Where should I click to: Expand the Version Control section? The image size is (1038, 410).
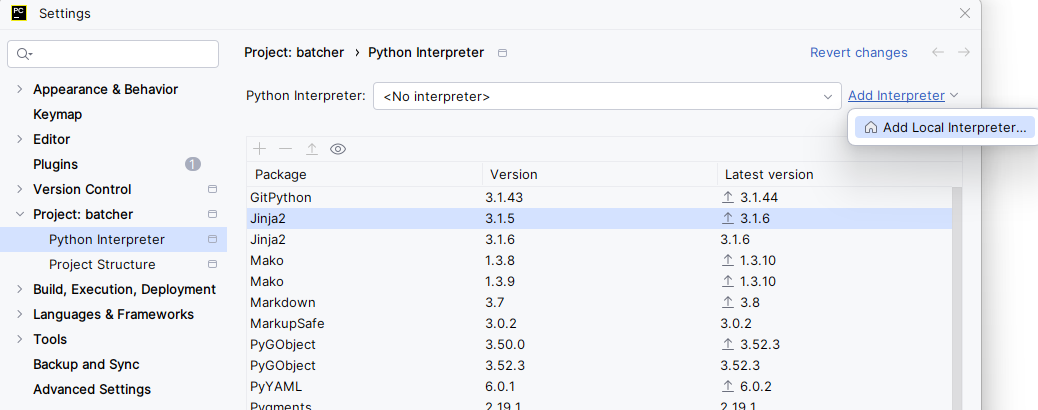[x=19, y=189]
